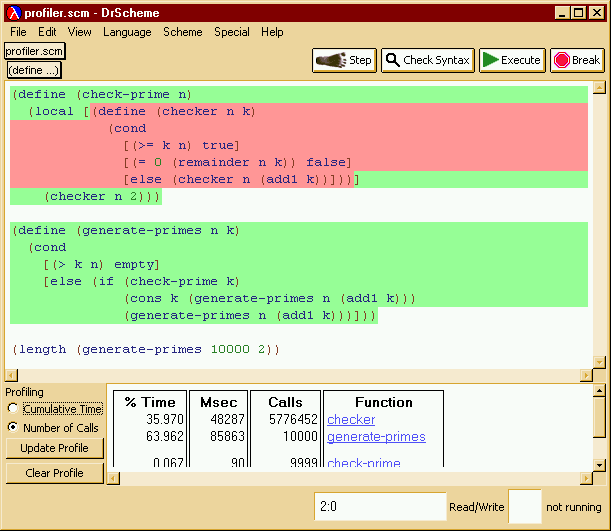Click the 5776452 calls value

tap(293, 419)
